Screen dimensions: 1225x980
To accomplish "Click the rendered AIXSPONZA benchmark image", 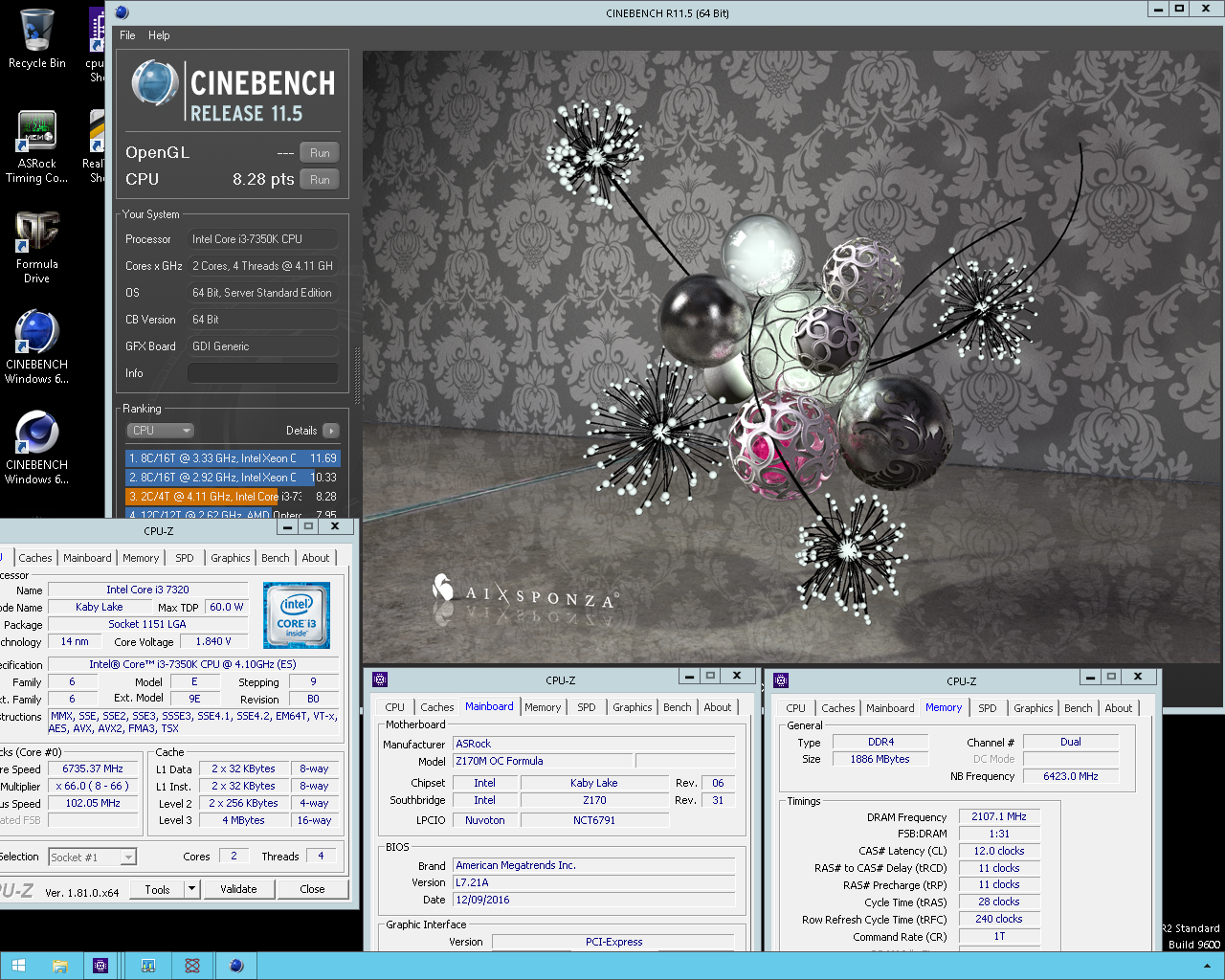I will [791, 356].
